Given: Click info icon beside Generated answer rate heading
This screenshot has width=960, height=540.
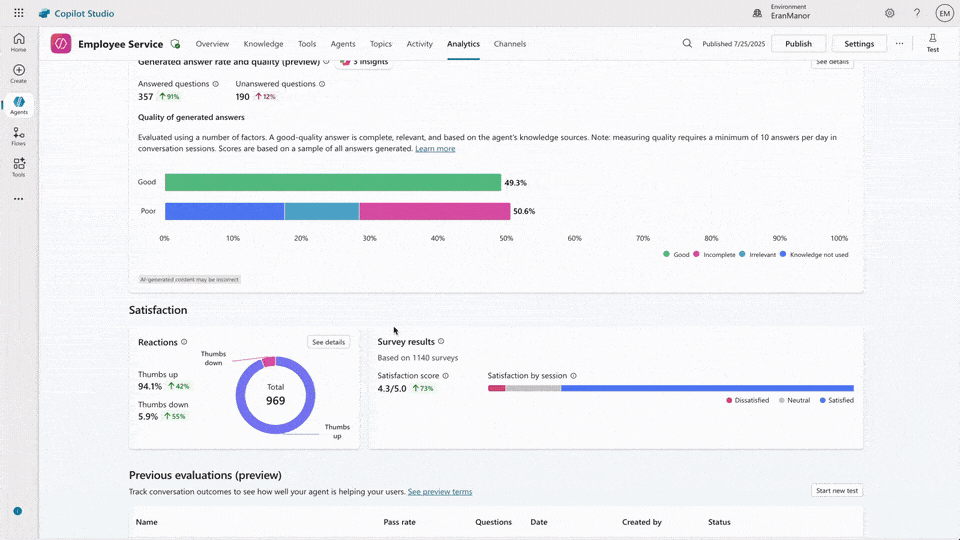Looking at the screenshot, I should click(326, 62).
